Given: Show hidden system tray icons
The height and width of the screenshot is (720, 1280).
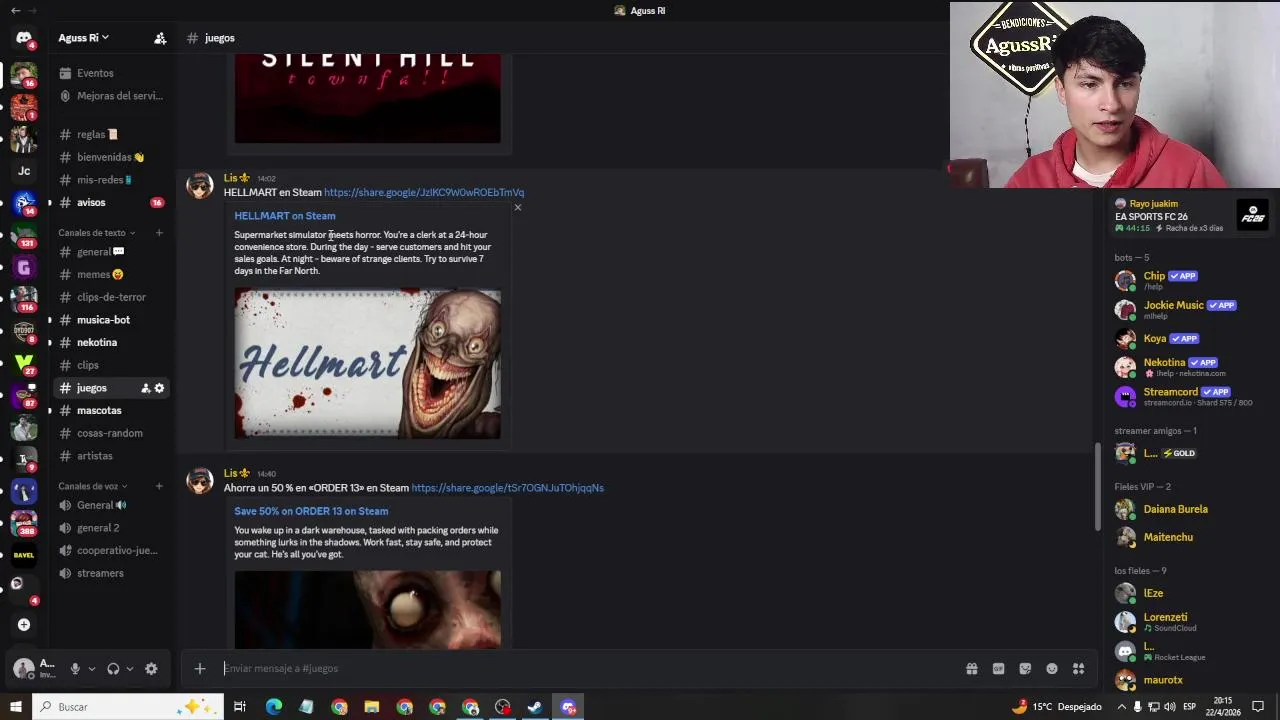Looking at the screenshot, I should coord(1121,707).
